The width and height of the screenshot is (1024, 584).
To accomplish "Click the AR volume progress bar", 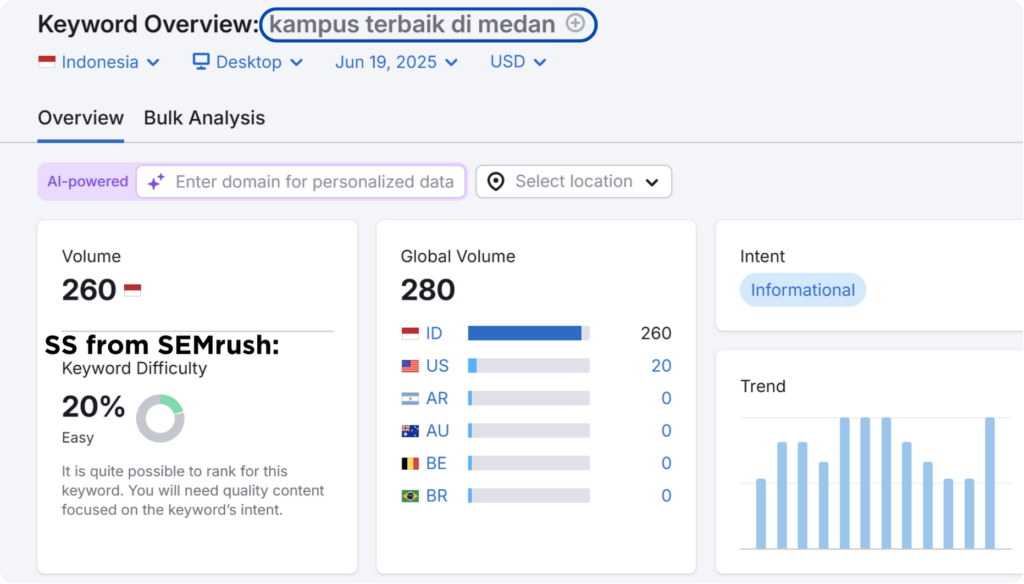I will coord(529,398).
